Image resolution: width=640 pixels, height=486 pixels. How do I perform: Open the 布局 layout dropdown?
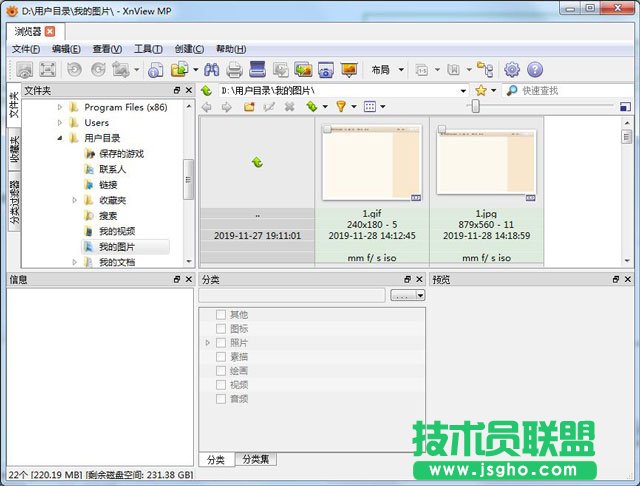(386, 70)
